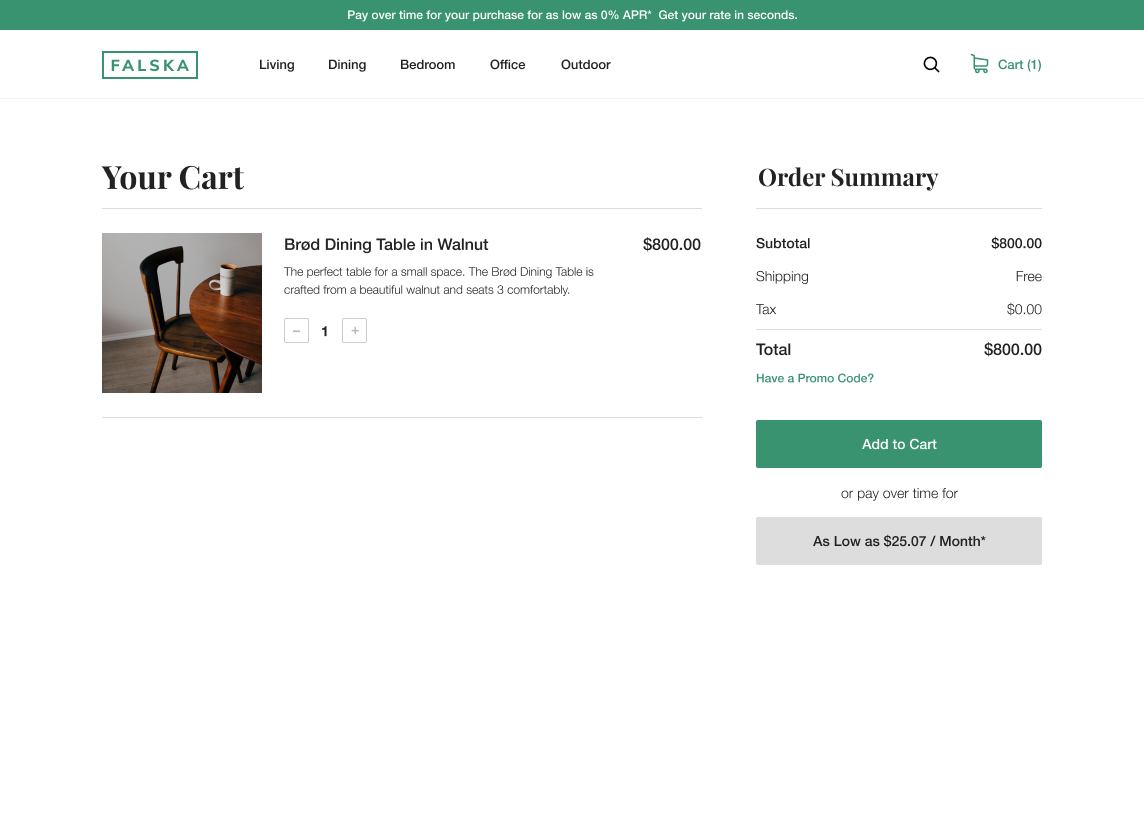Choose As Low as $25.07 / Month

pos(898,541)
